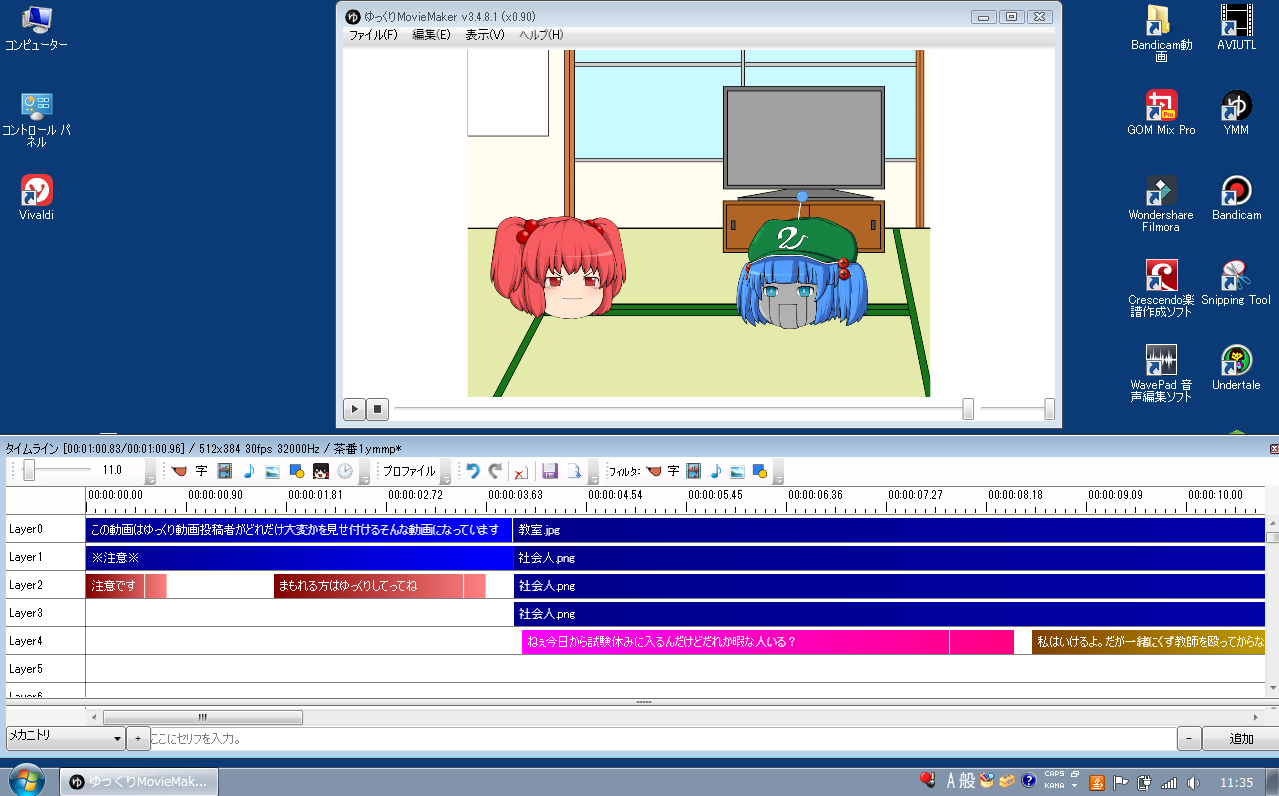Screen dimensions: 1279x796
Task: Add an image item with the picture icon
Action: 272,470
